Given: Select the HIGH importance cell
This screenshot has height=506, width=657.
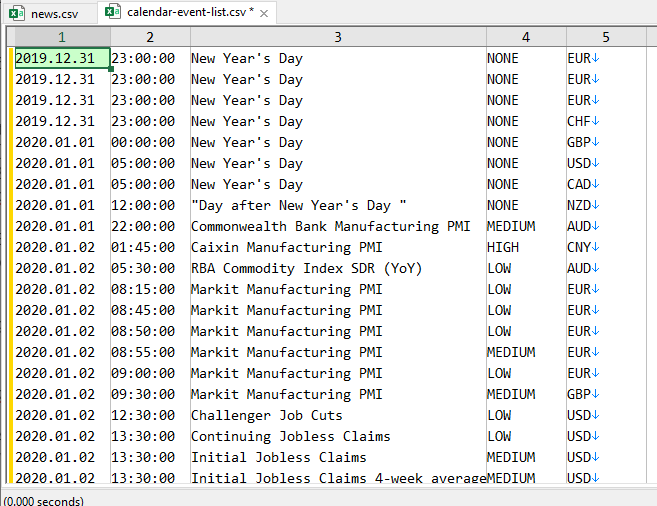Looking at the screenshot, I should coord(526,247).
